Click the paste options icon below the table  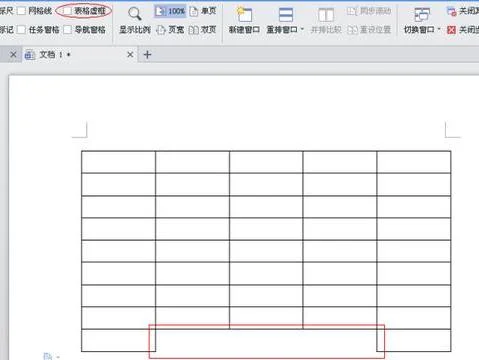[48, 356]
